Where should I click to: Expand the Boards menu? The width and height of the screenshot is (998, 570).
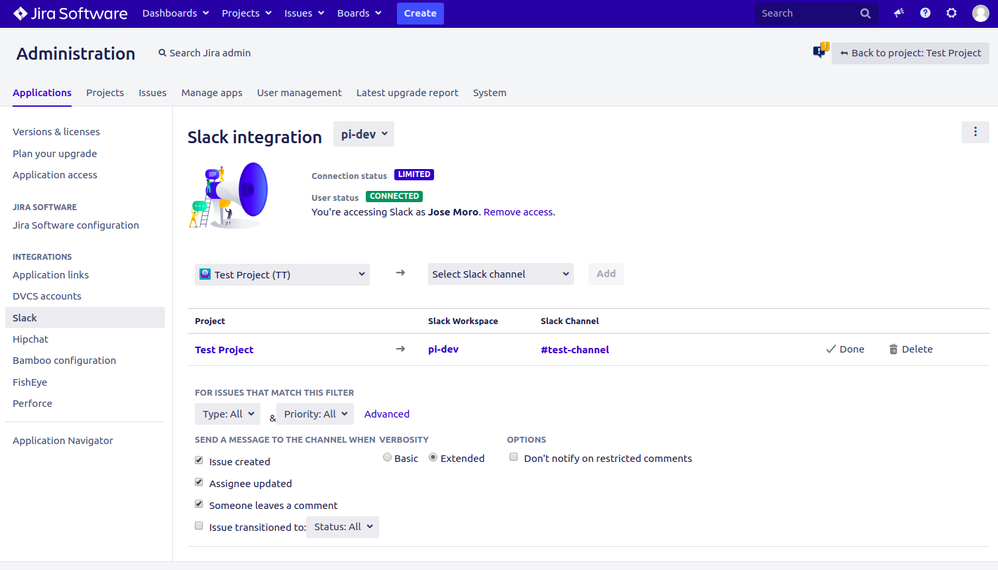(x=359, y=13)
